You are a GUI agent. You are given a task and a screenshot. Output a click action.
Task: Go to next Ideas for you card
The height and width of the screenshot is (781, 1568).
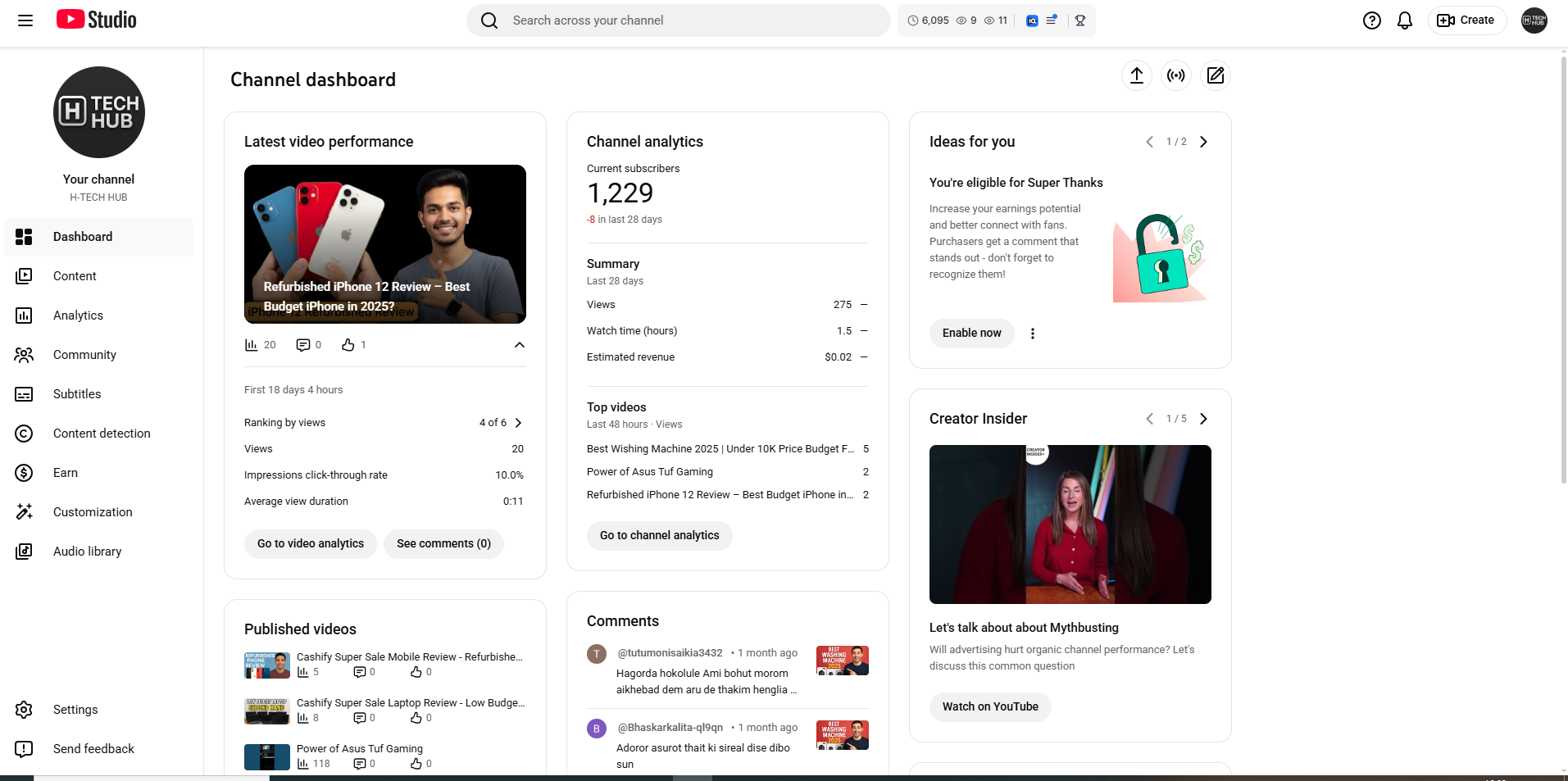point(1203,142)
